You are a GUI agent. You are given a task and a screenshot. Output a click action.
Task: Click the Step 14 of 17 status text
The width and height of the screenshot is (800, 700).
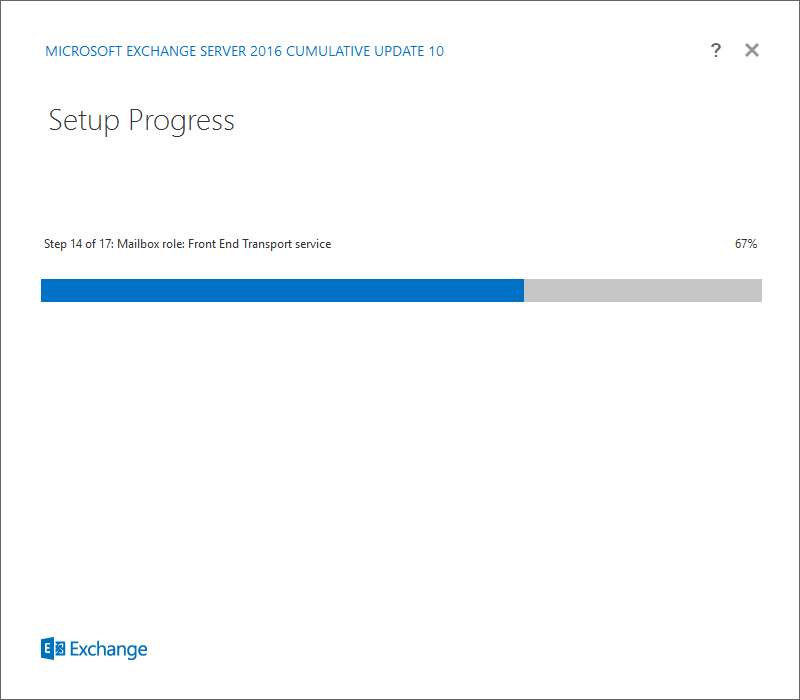coord(78,244)
